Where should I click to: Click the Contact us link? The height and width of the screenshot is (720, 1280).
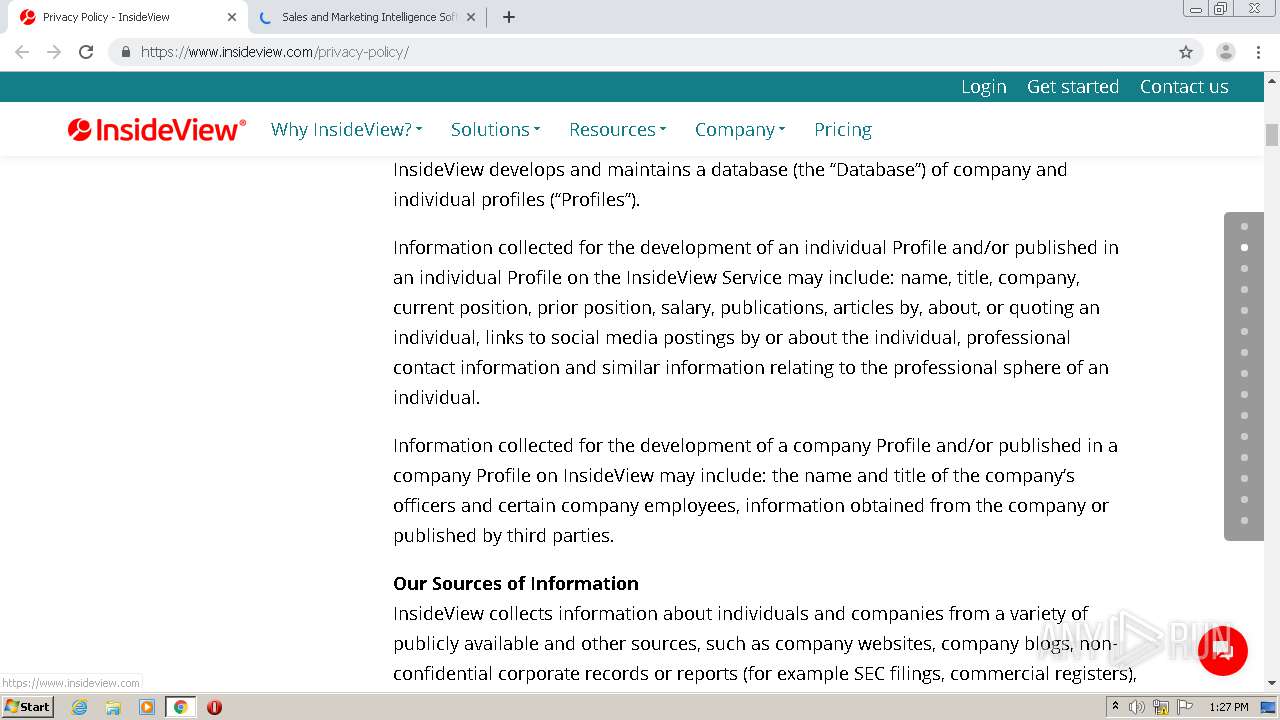click(x=1184, y=87)
